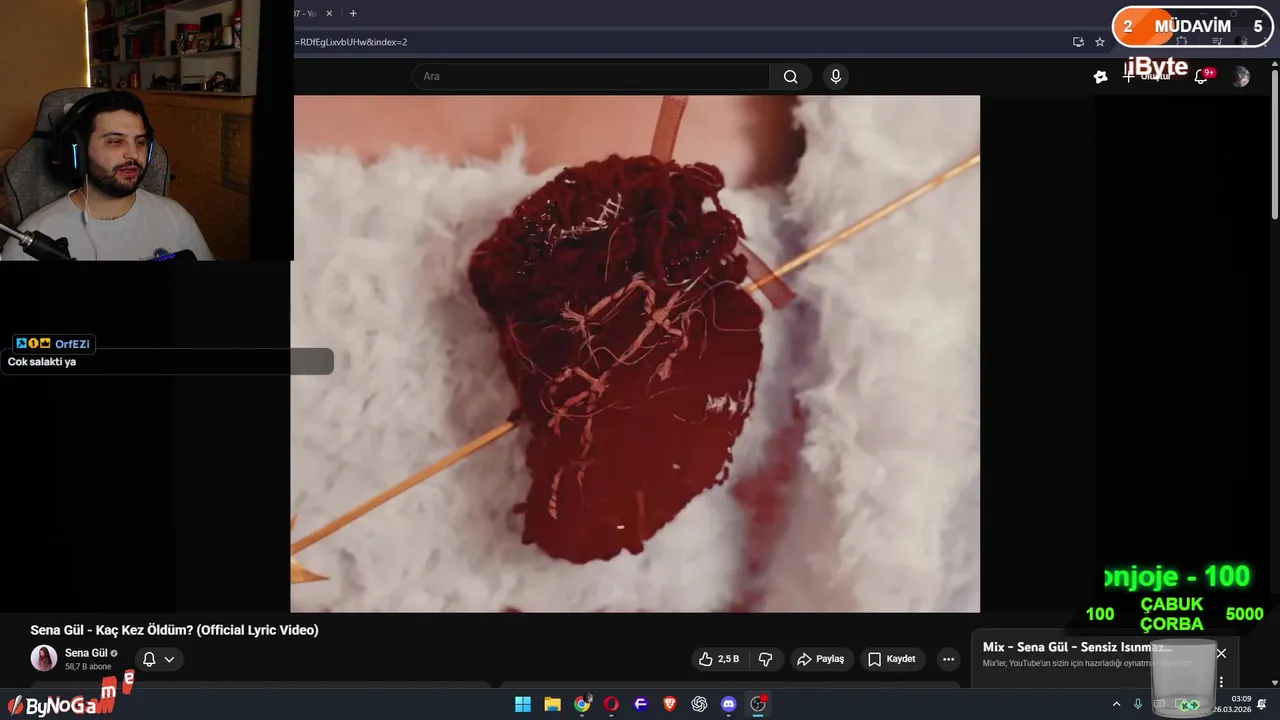Bookmark this page with the star icon
The image size is (1280, 720).
[x=1100, y=42]
